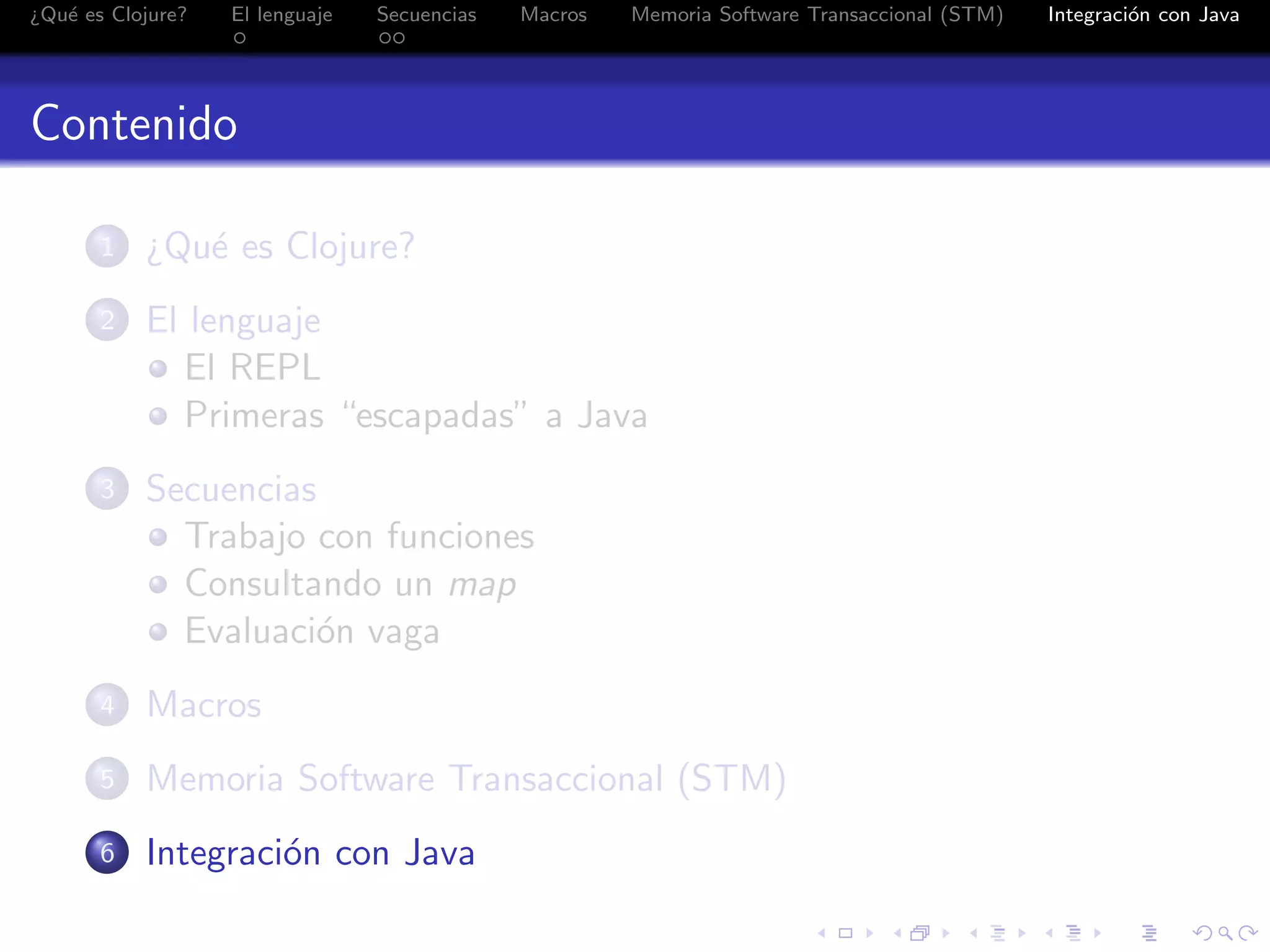Jump to '¿Qué es Clojure?' outline entry

coord(281,247)
